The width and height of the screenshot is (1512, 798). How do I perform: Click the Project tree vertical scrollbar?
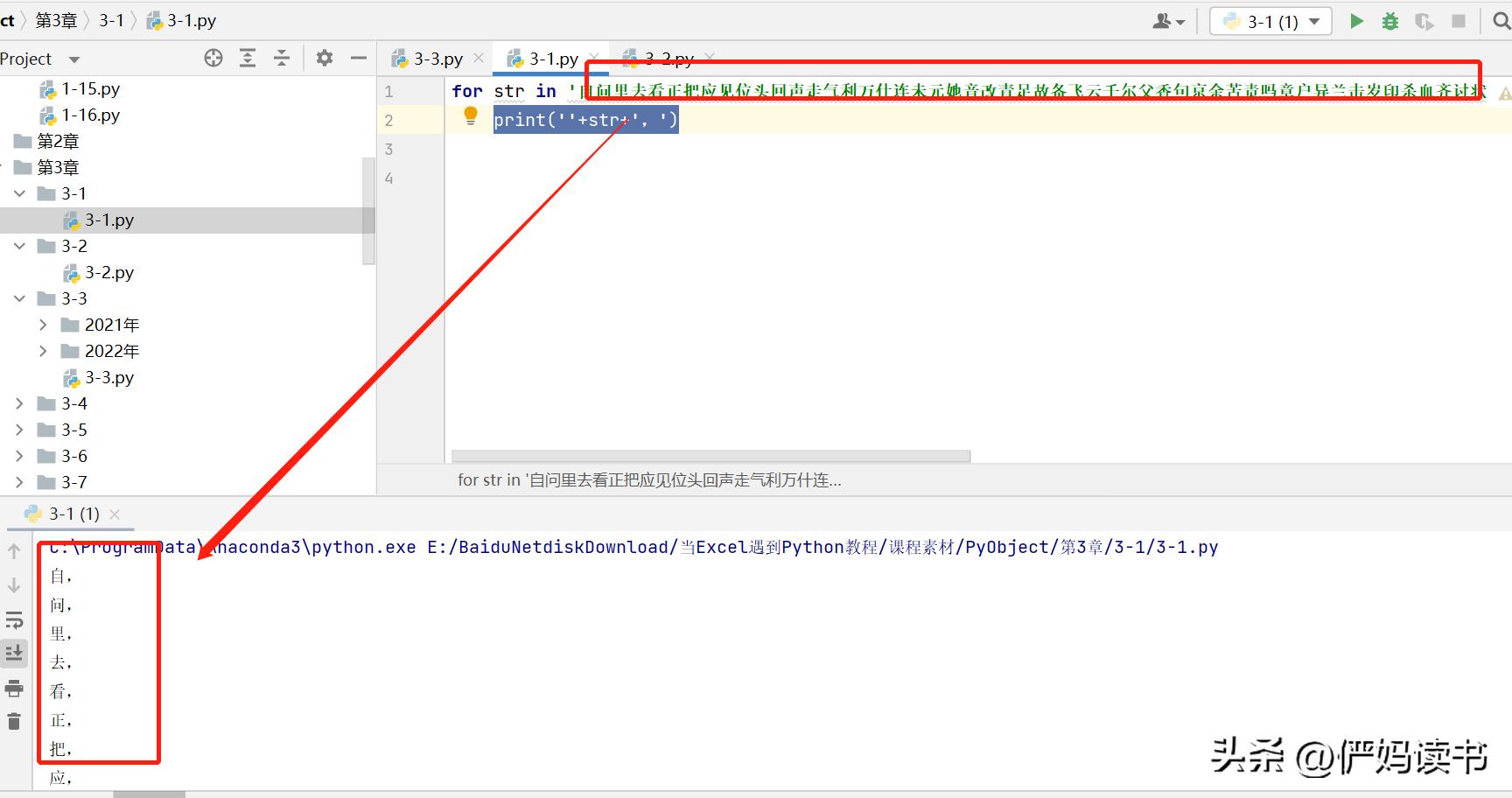click(x=368, y=210)
